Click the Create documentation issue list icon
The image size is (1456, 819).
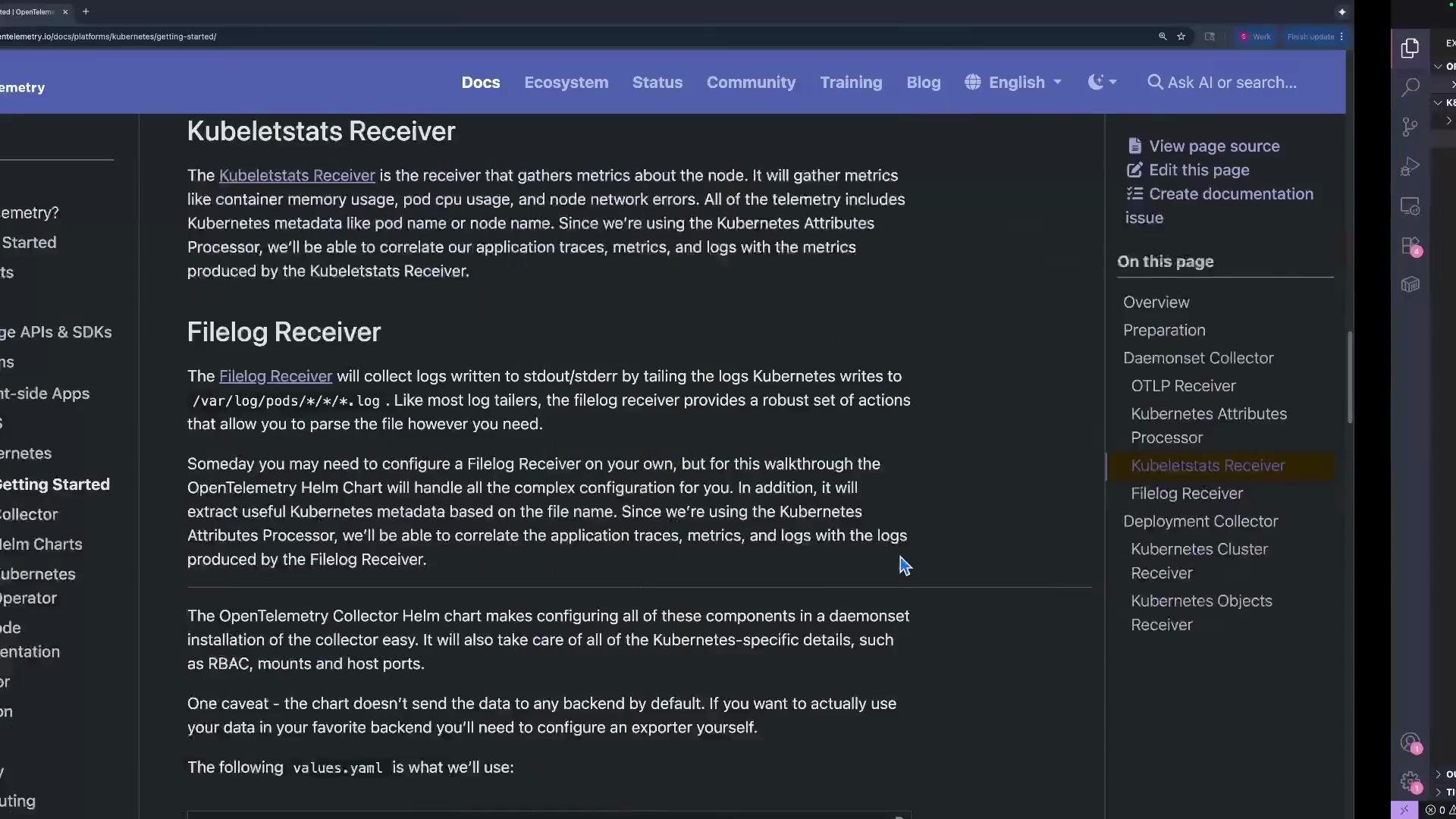tap(1134, 193)
